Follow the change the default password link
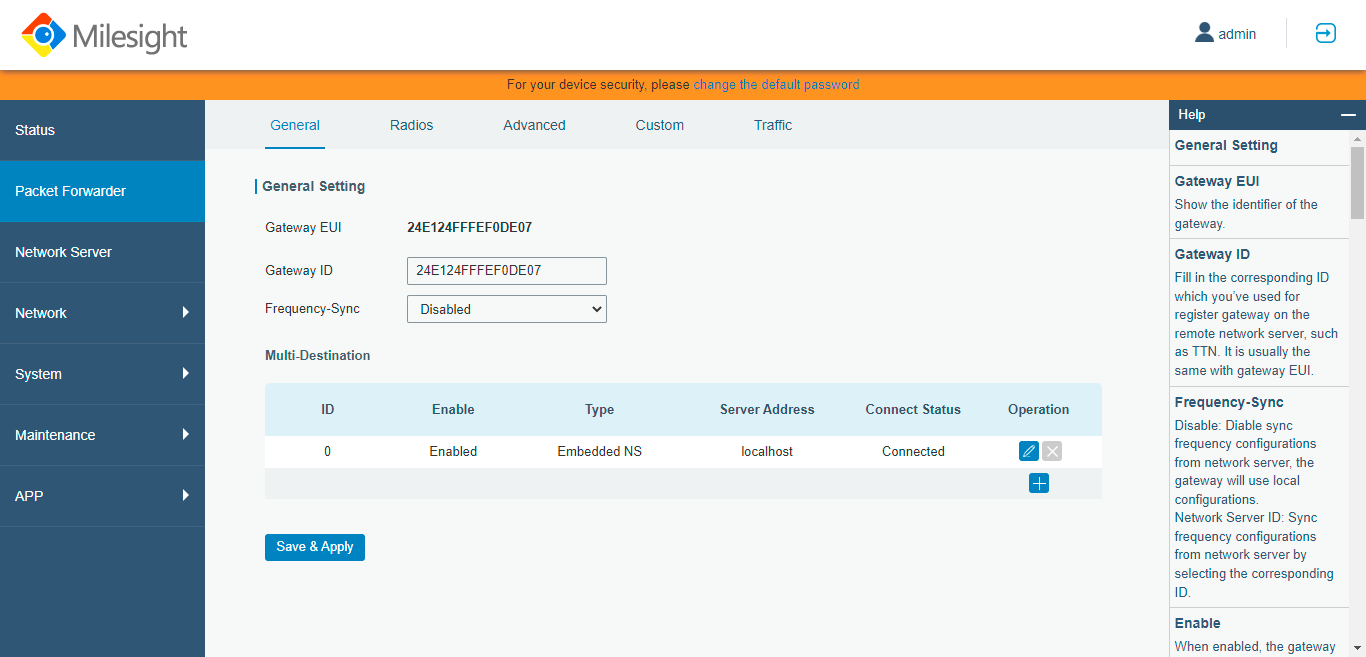This screenshot has height=657, width=1366. (x=776, y=85)
